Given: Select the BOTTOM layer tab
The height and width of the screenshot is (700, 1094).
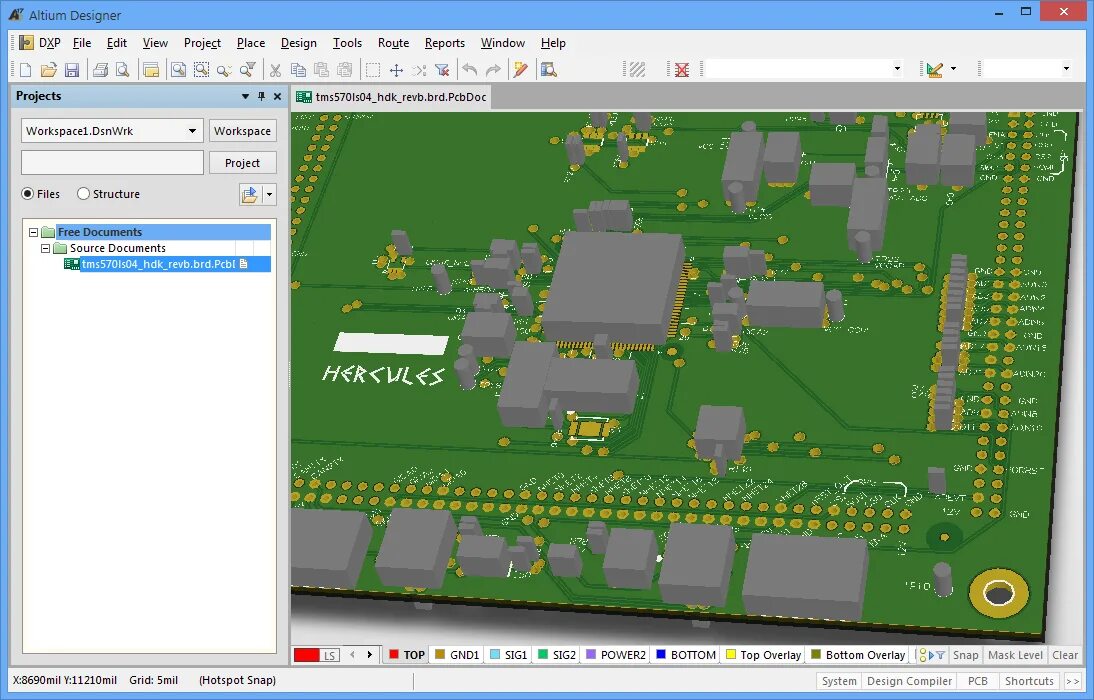Looking at the screenshot, I should click(x=686, y=655).
